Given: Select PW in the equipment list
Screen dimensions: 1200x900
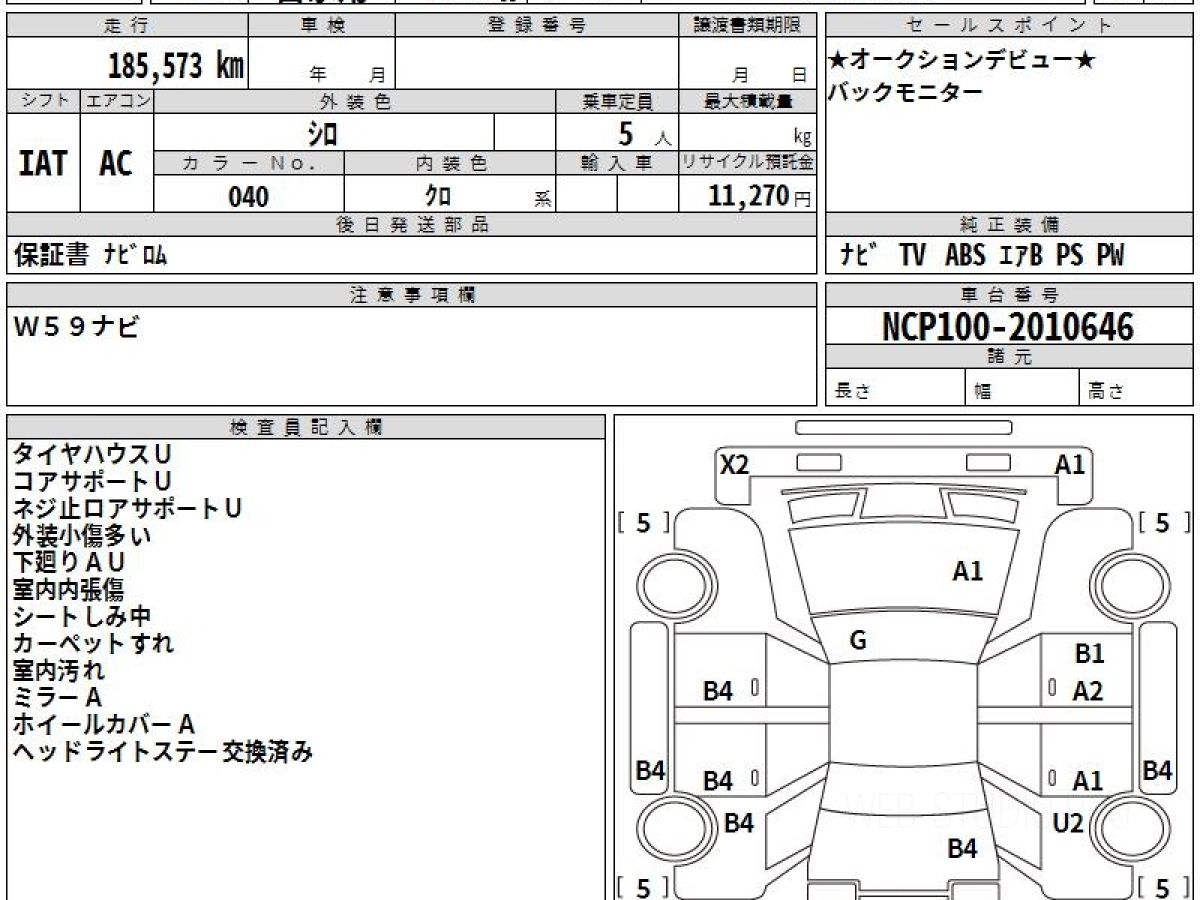Looking at the screenshot, I should coord(1110,256).
